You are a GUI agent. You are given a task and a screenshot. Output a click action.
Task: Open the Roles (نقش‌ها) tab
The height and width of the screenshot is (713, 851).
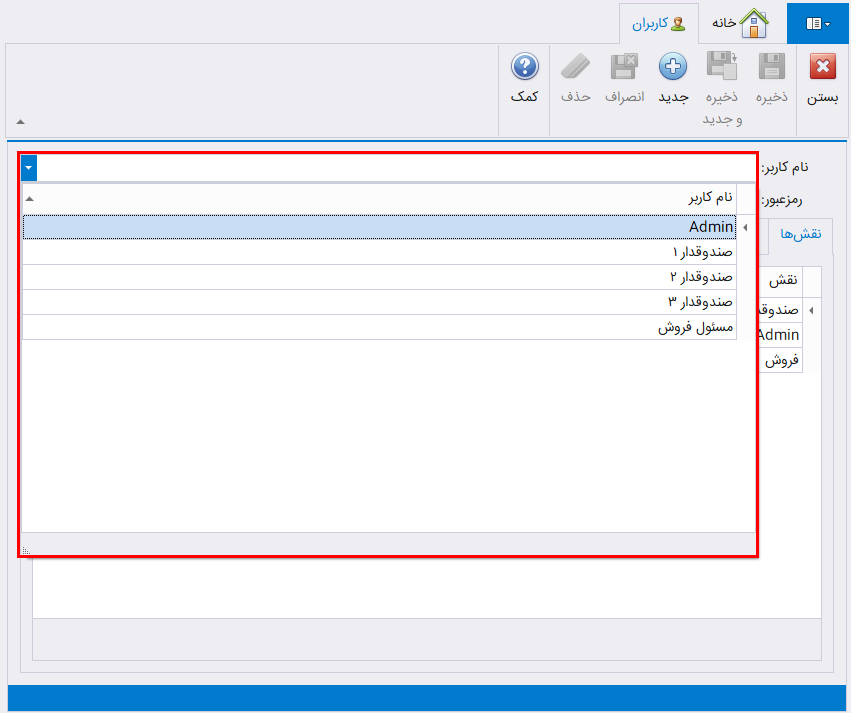[800, 233]
